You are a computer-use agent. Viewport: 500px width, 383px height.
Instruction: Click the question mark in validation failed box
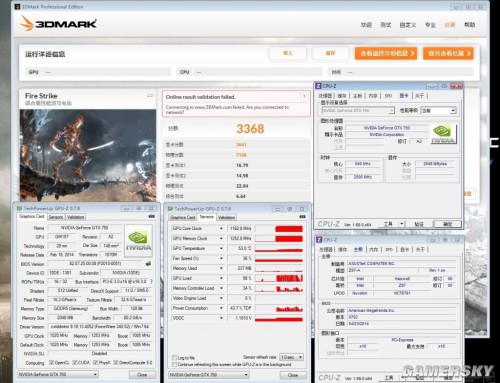(x=304, y=97)
